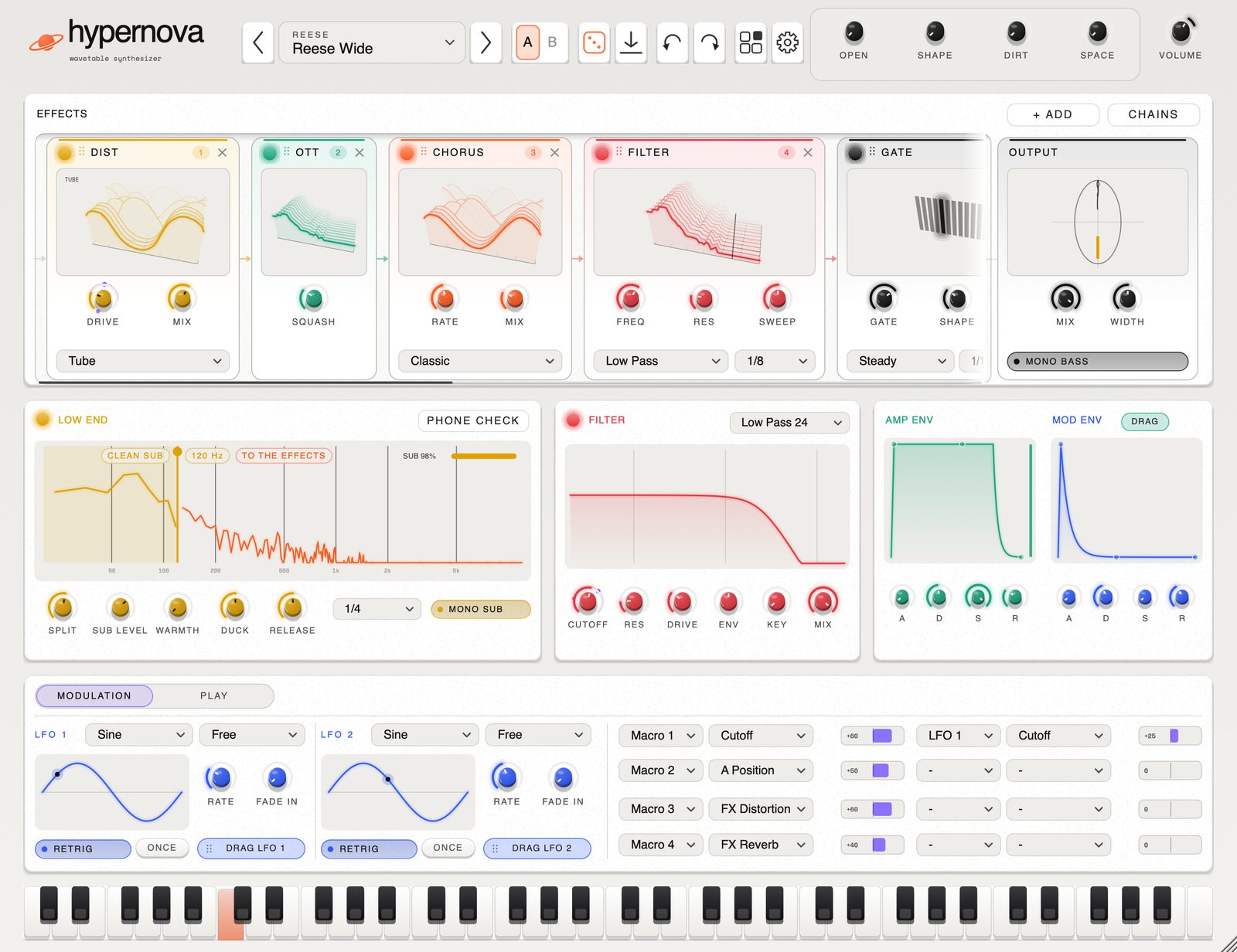Select preset slot A

pos(527,42)
